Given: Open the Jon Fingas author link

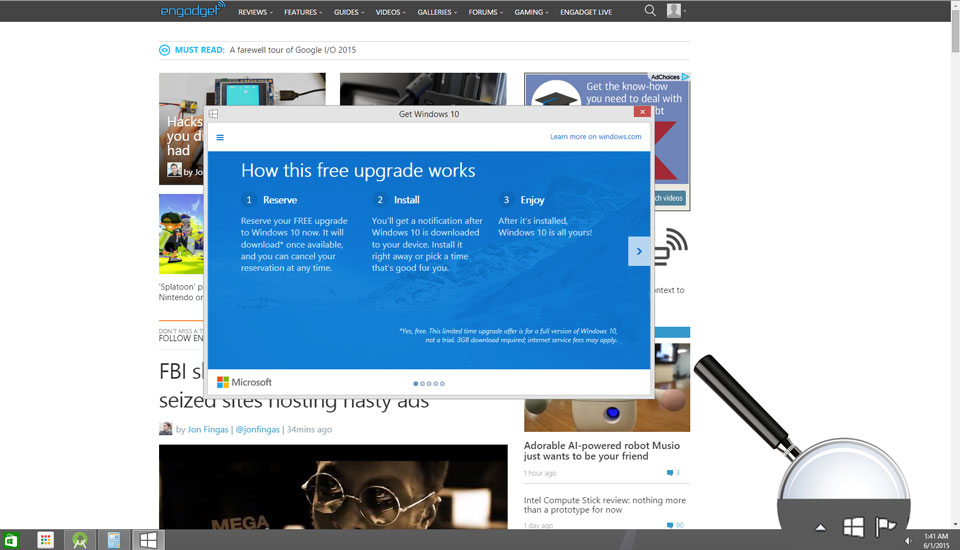Looking at the screenshot, I should pyautogui.click(x=208, y=429).
